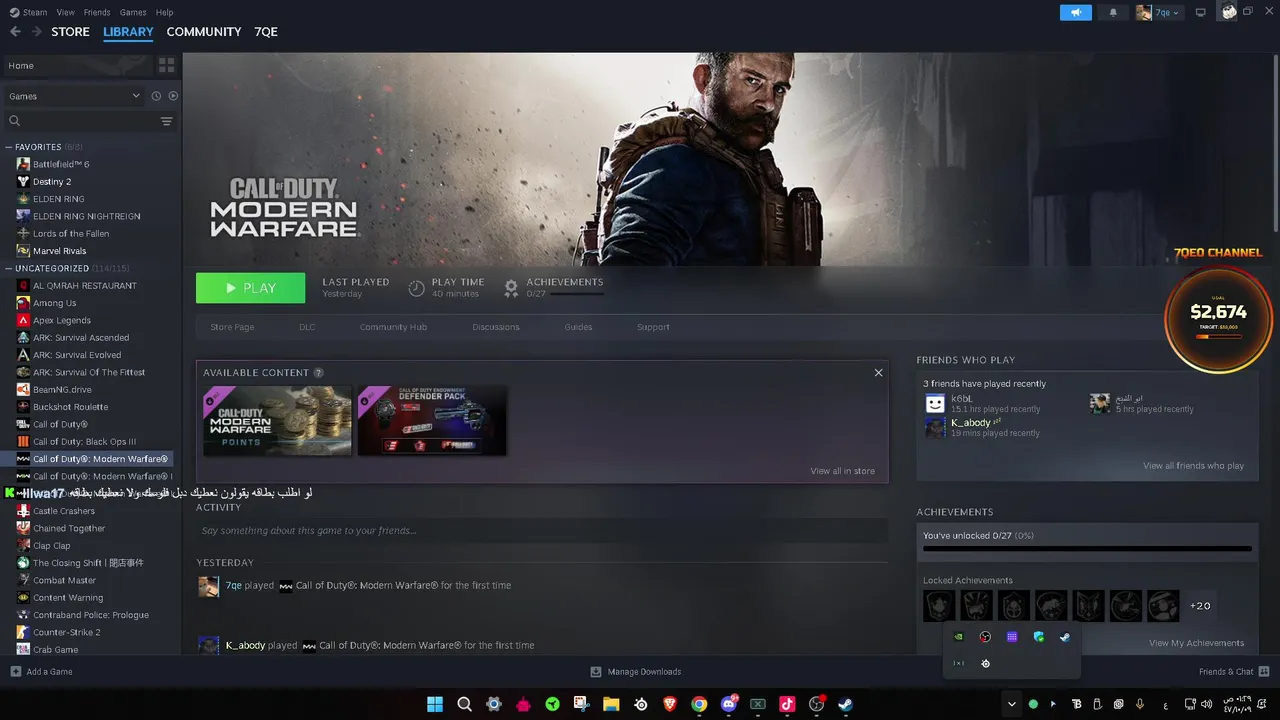1280x720 pixels.
Task: Click the Achievements trophy gear icon
Action: coord(511,288)
